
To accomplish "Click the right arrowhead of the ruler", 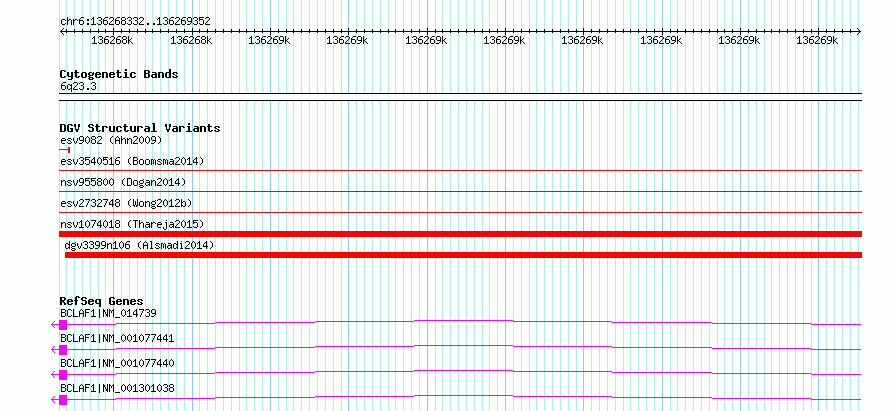I will (x=859, y=31).
